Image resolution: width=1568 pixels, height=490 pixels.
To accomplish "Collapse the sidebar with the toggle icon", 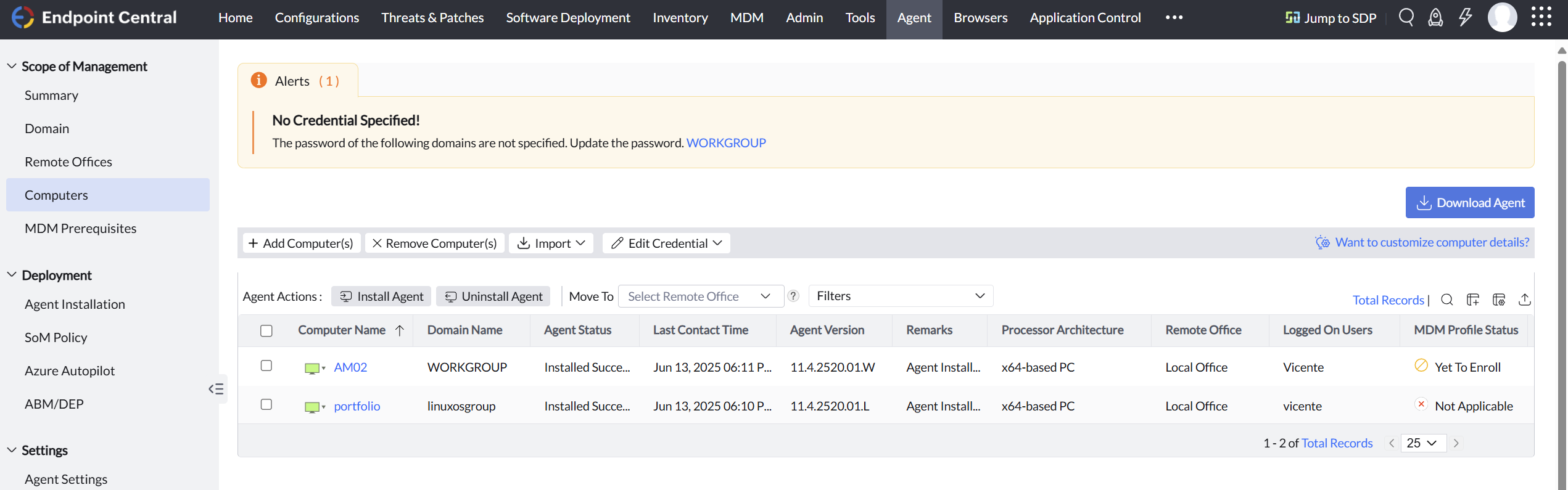I will 216,389.
